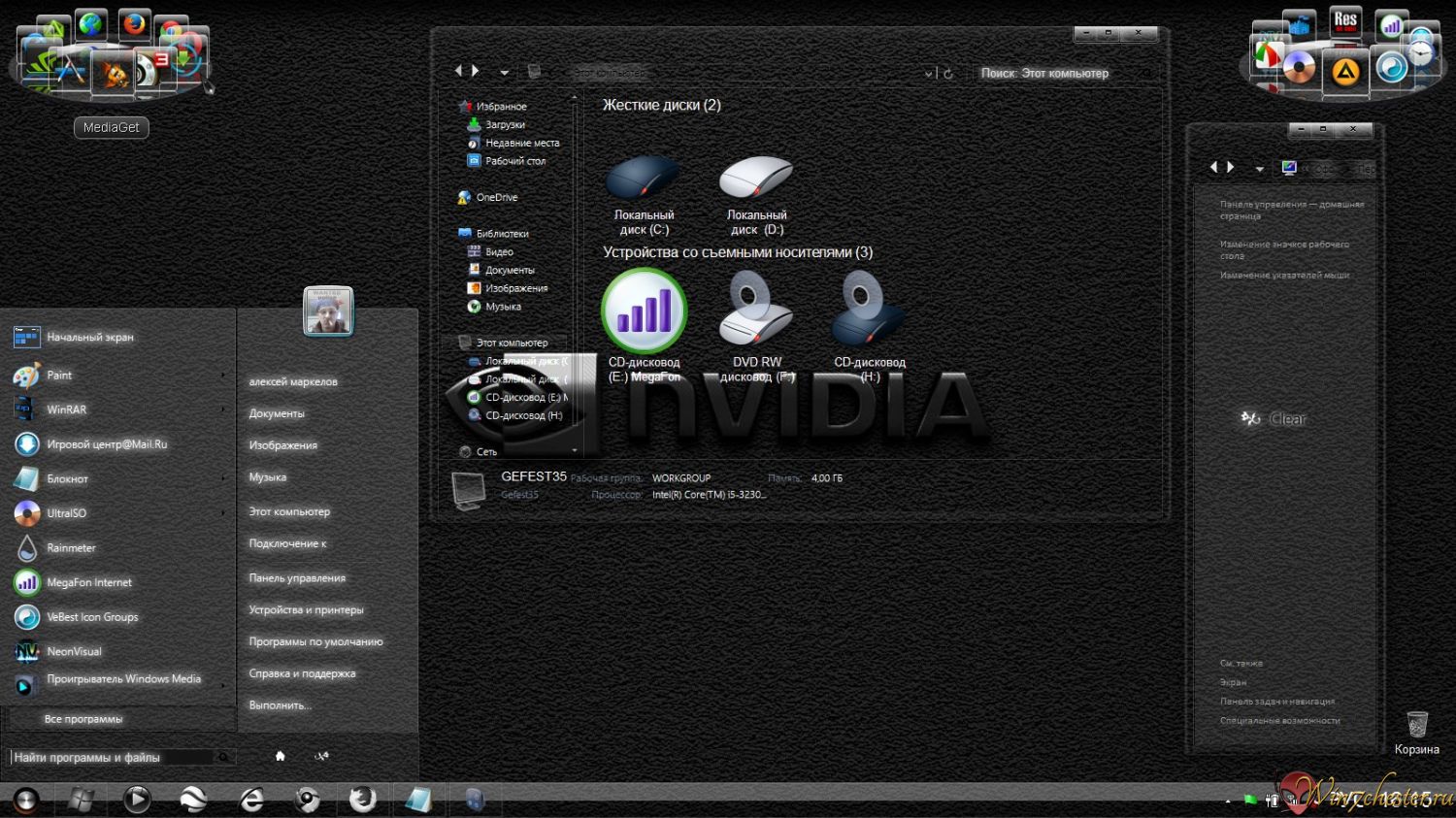Launch WinRAR from the Start menu
Image resolution: width=1456 pixels, height=818 pixels.
116,409
